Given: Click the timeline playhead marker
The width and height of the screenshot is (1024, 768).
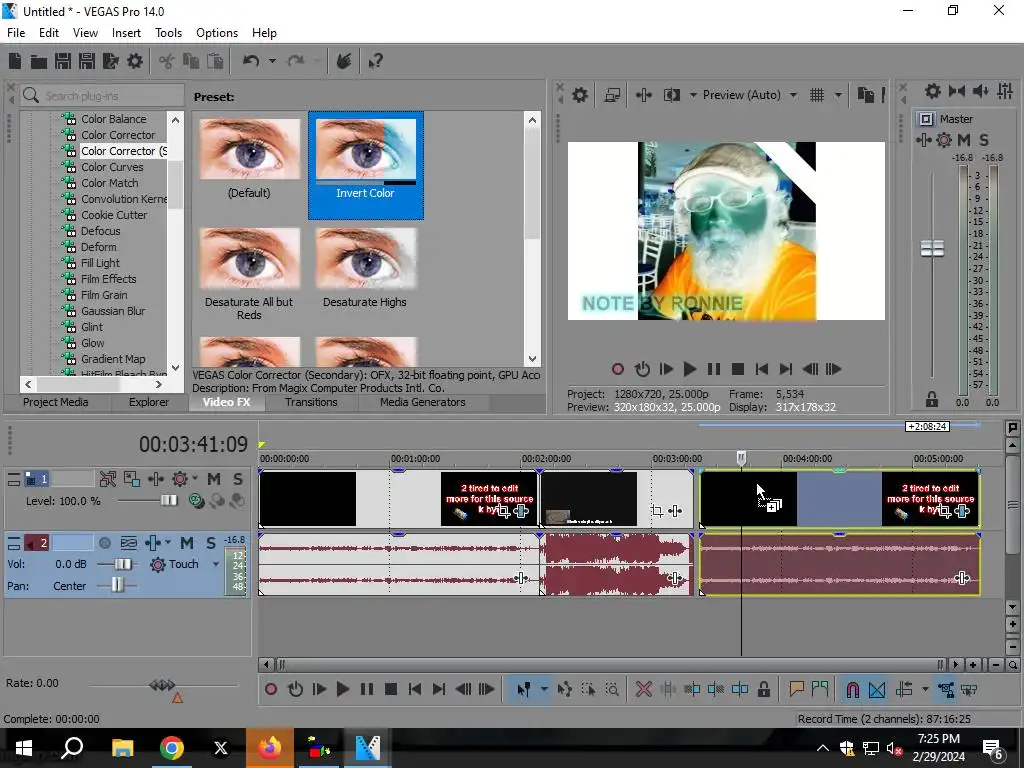Looking at the screenshot, I should coord(741,458).
